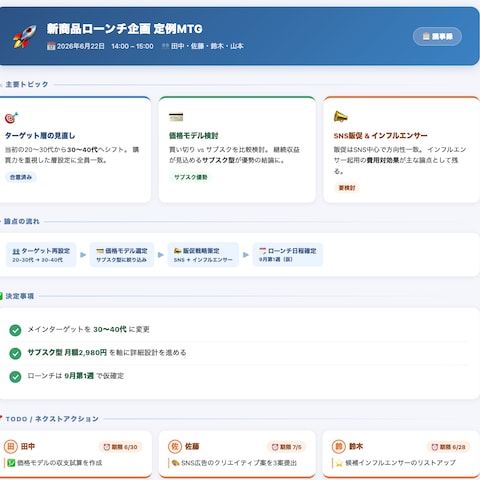Click the calendar icon in ローンチ日程確定 step

click(x=263, y=251)
